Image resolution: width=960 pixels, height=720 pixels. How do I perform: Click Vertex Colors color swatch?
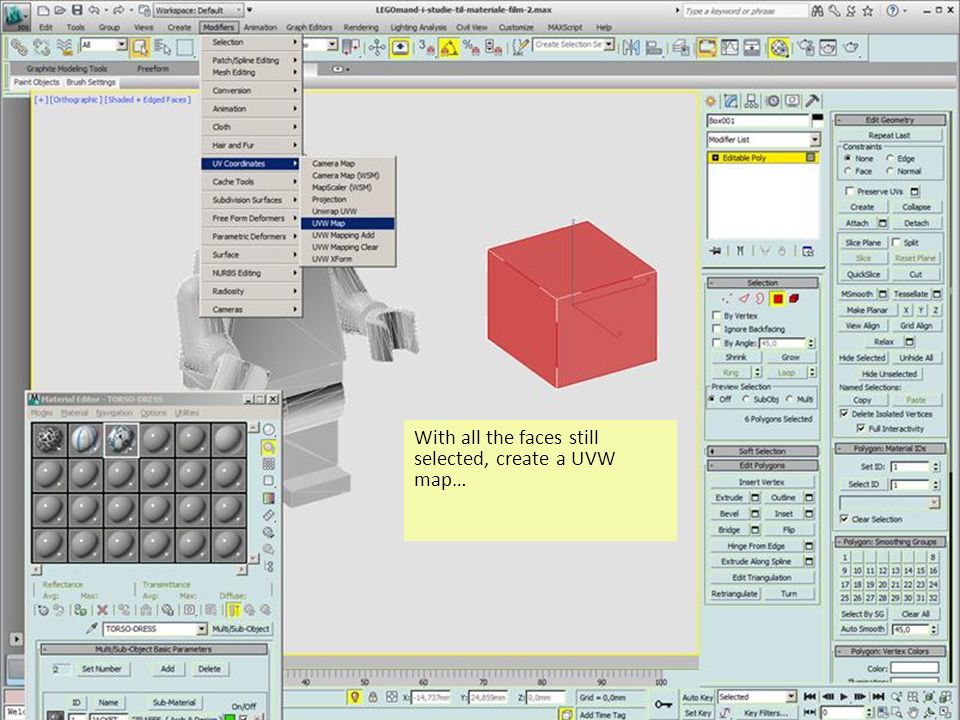(x=914, y=668)
